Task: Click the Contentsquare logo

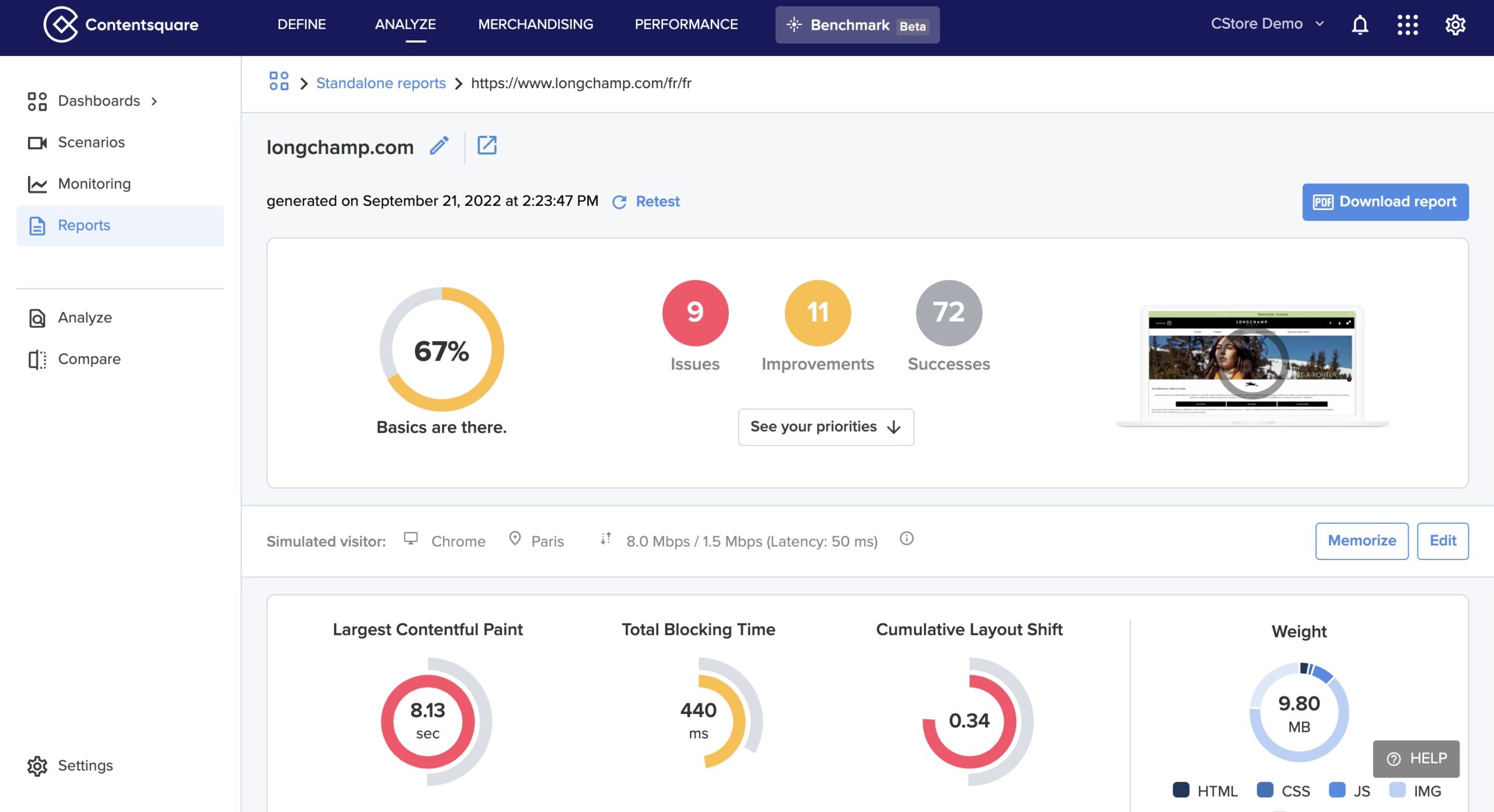Action: coord(121,24)
